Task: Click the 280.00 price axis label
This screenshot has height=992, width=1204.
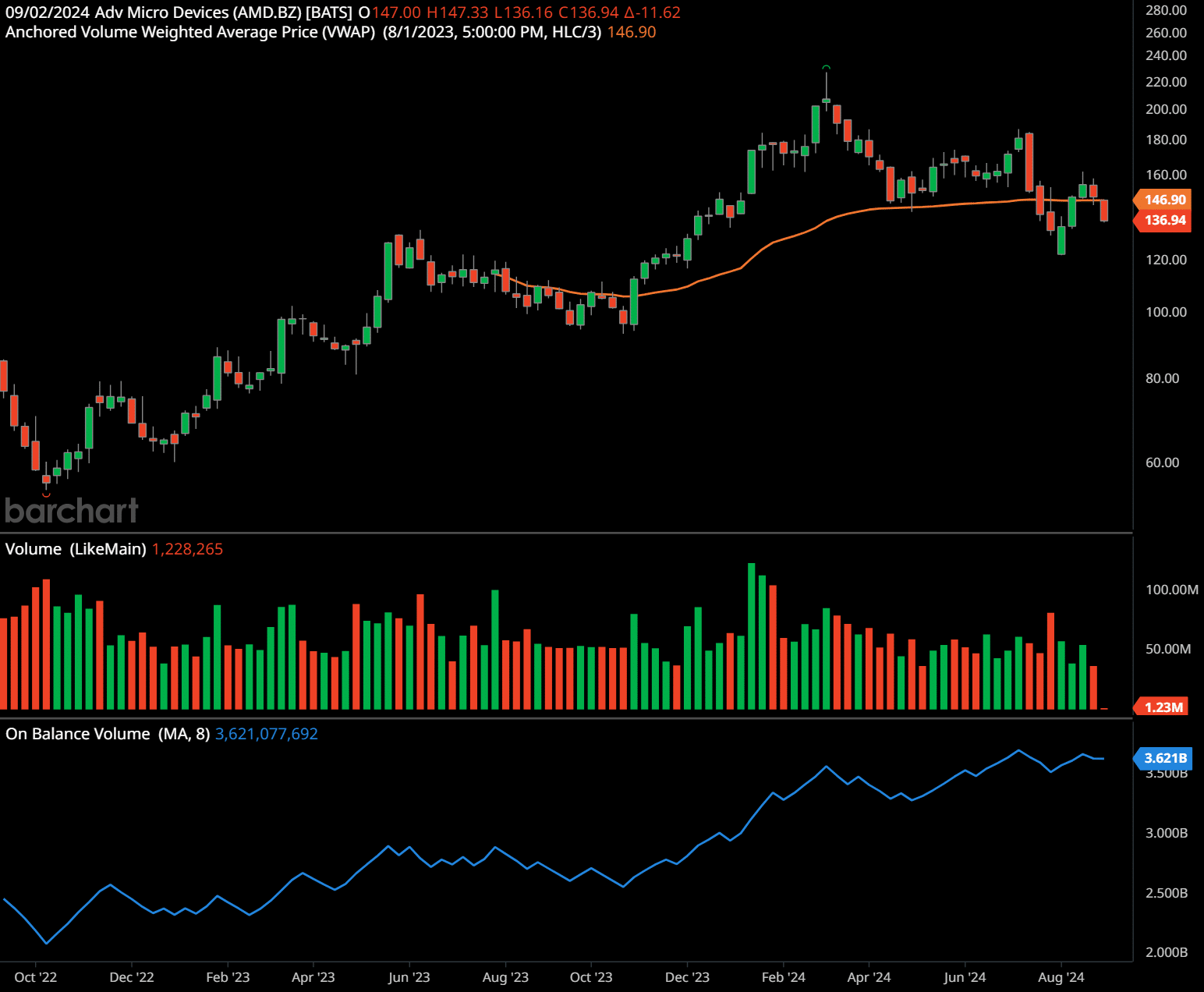Action: tap(1166, 10)
